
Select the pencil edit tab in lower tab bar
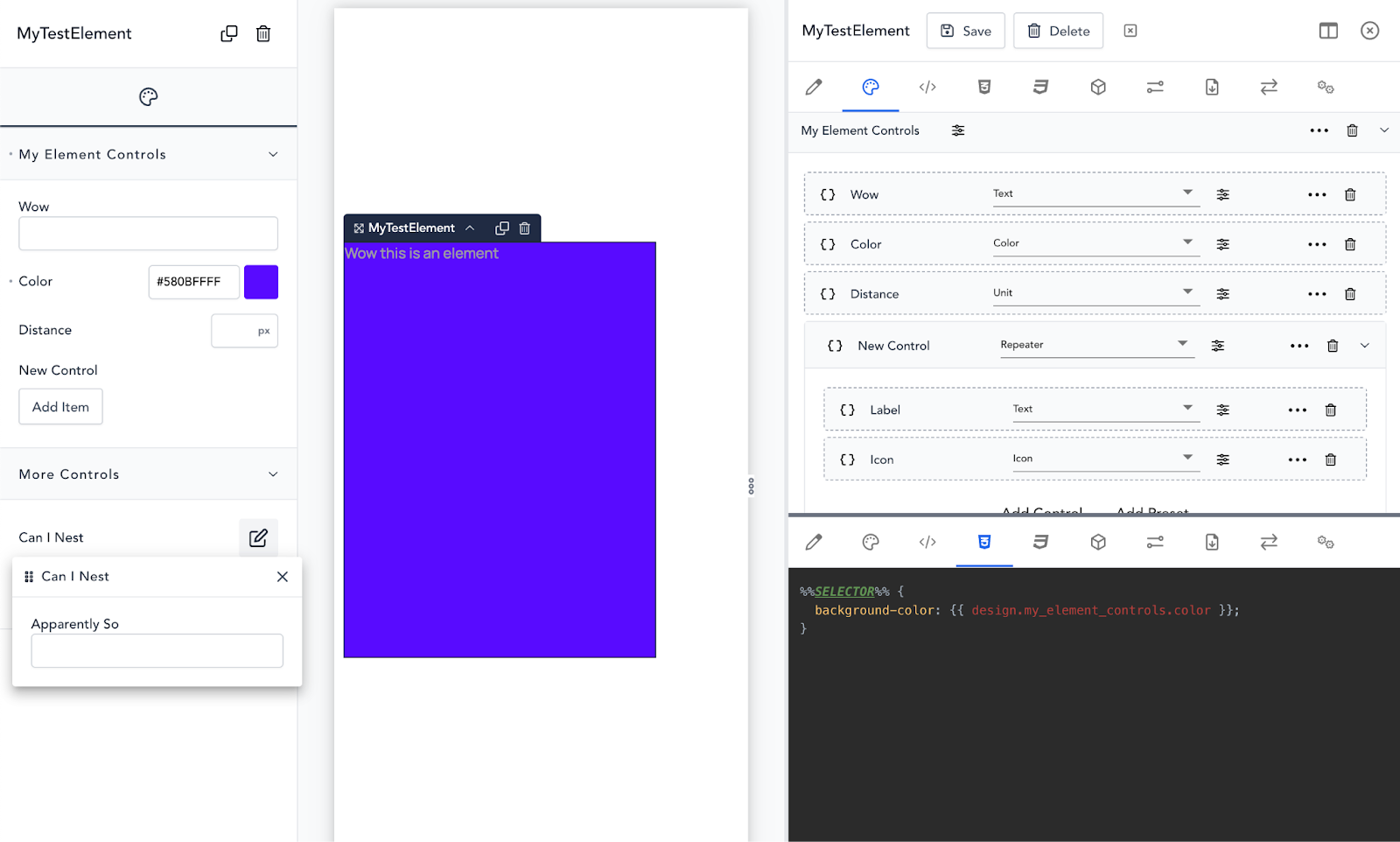[814, 542]
